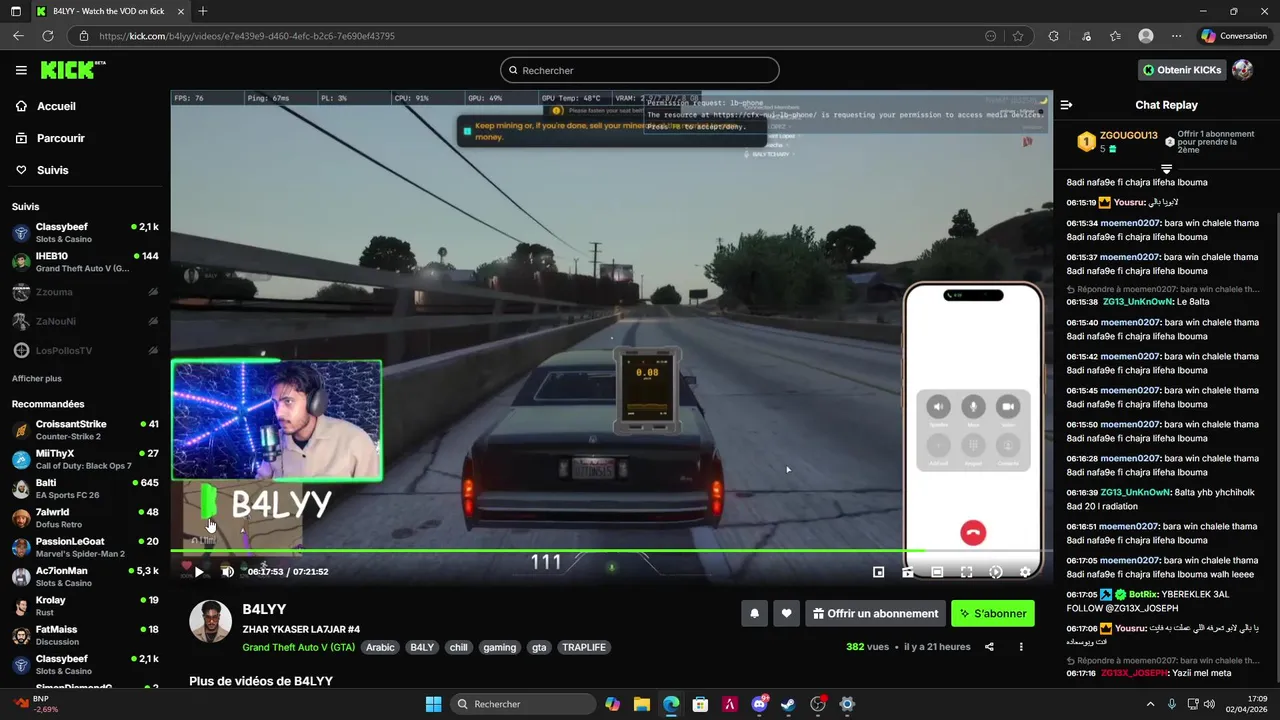The width and height of the screenshot is (1280, 720).
Task: Open recommended channel Ac7ionMan
Action: [x=85, y=577]
